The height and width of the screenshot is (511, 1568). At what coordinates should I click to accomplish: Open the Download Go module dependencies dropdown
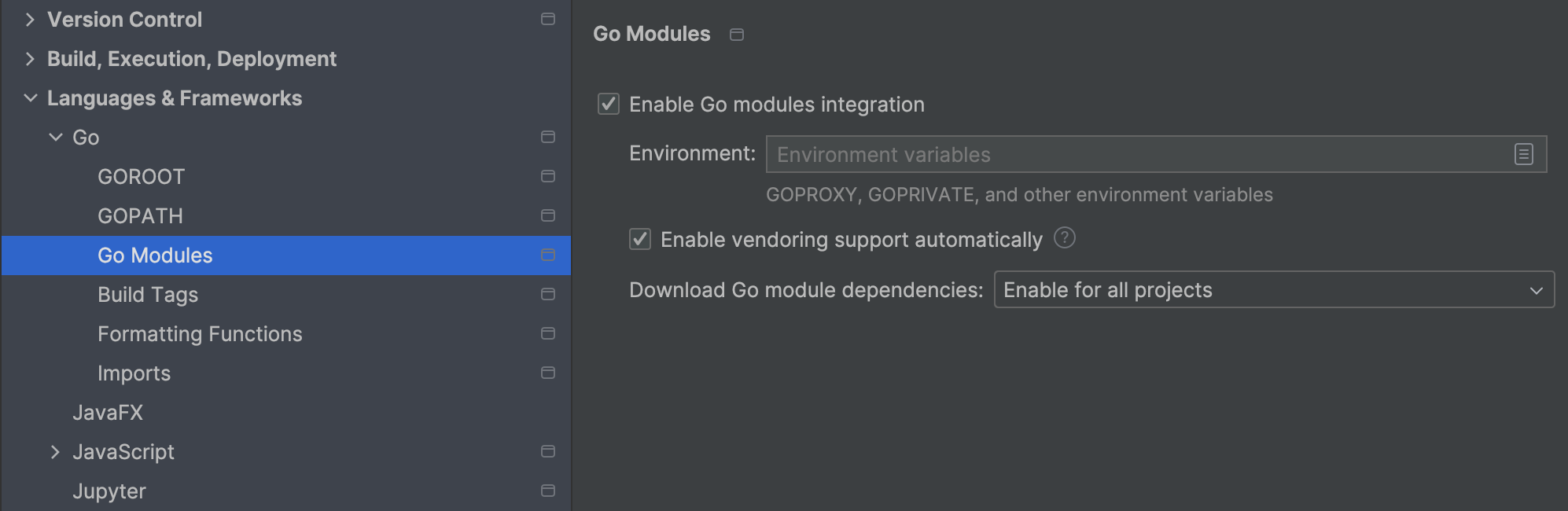pyautogui.click(x=1274, y=289)
